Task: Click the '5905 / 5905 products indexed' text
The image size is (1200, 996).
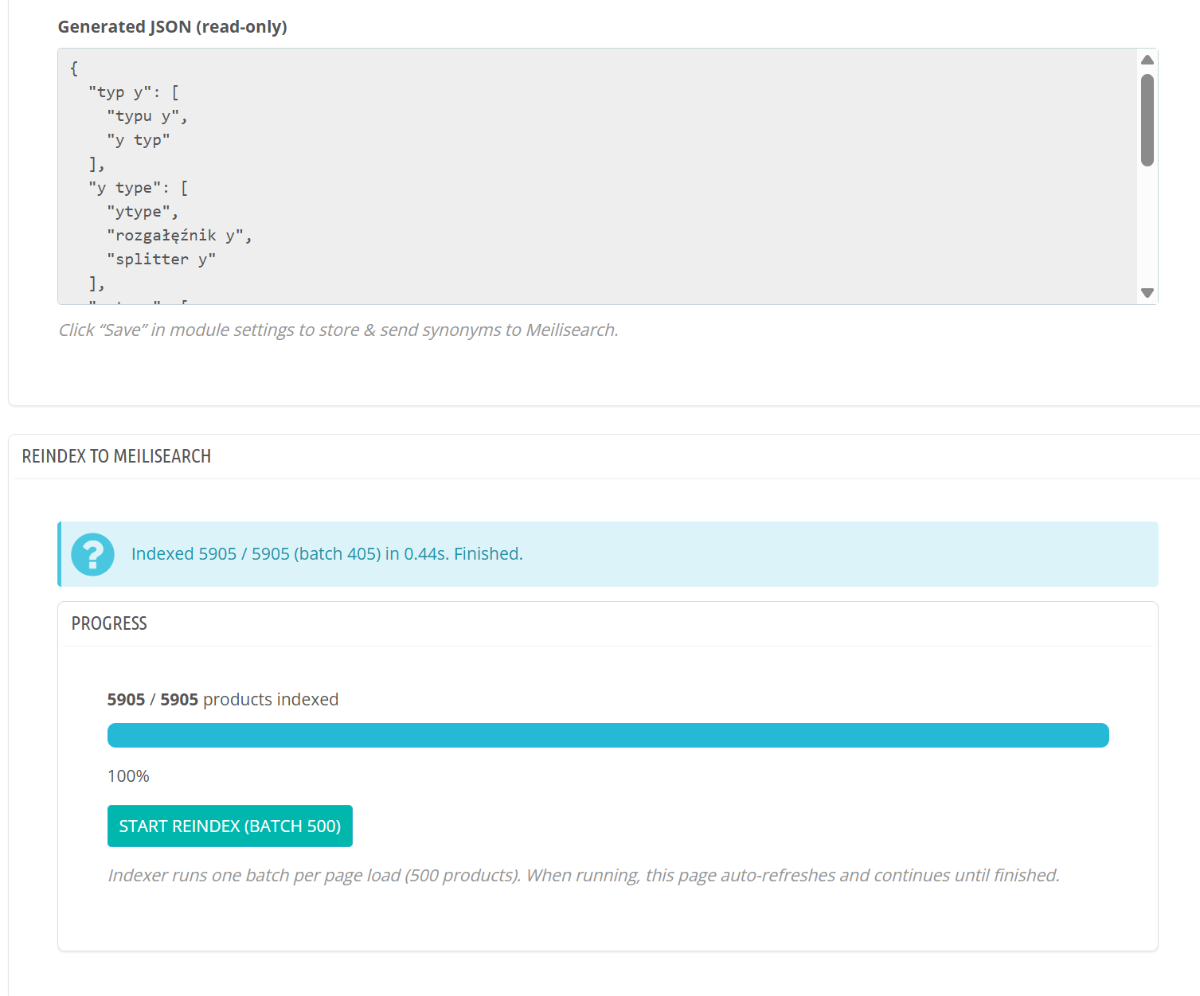Action: (222, 699)
